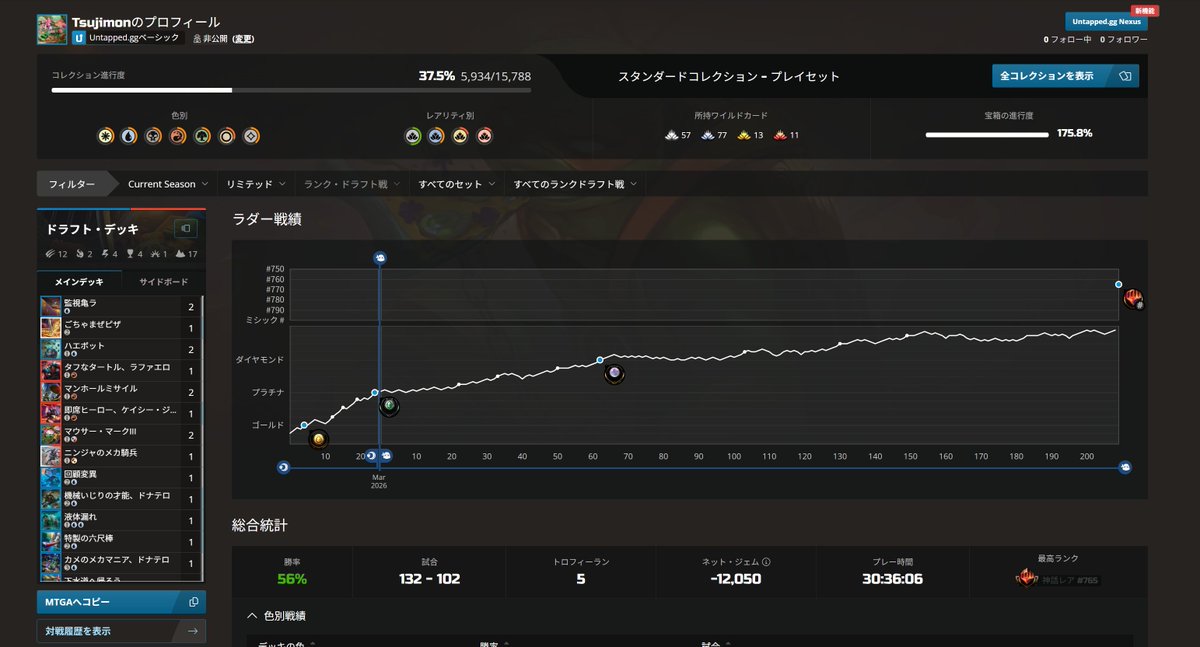Click the 最高ランク mythic rank icon
Screen dimensions: 1200x647
click(x=1027, y=579)
